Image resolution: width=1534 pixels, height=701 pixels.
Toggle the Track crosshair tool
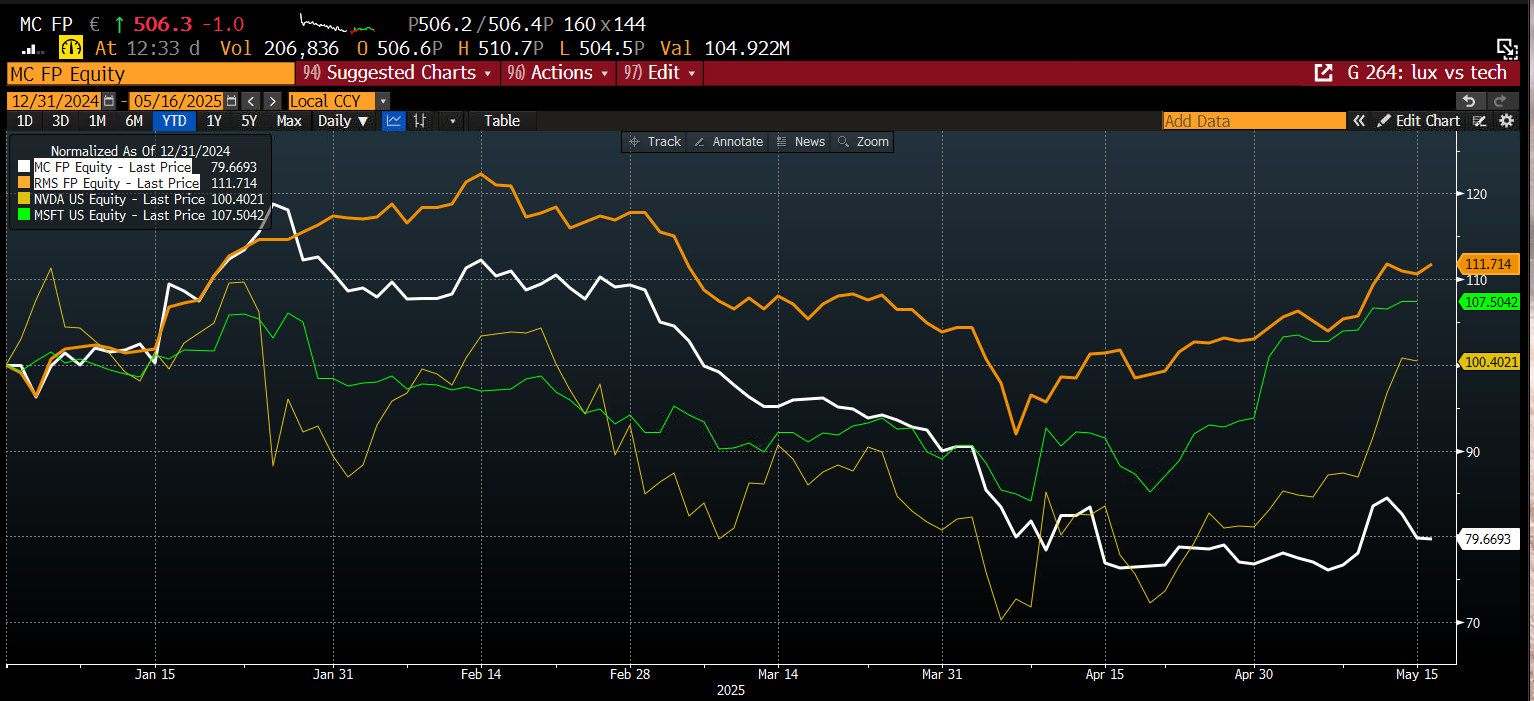point(655,142)
